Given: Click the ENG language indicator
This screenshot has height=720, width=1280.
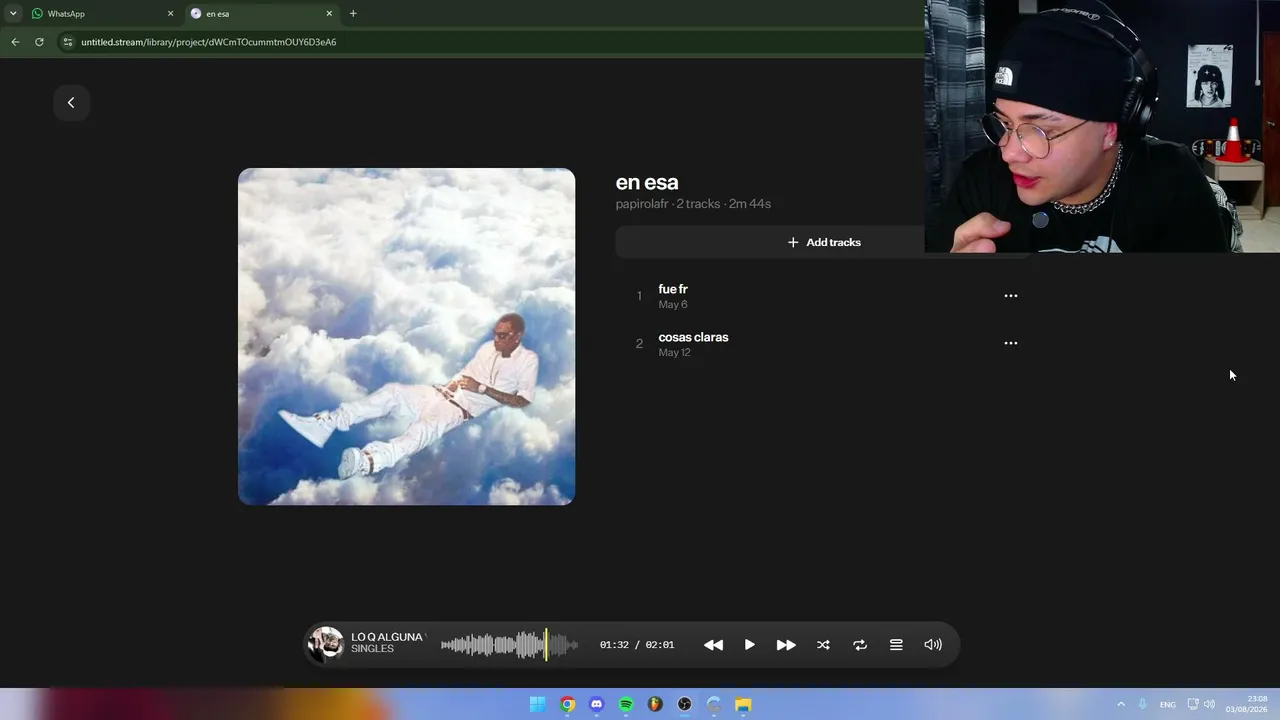Looking at the screenshot, I should coord(1167,705).
